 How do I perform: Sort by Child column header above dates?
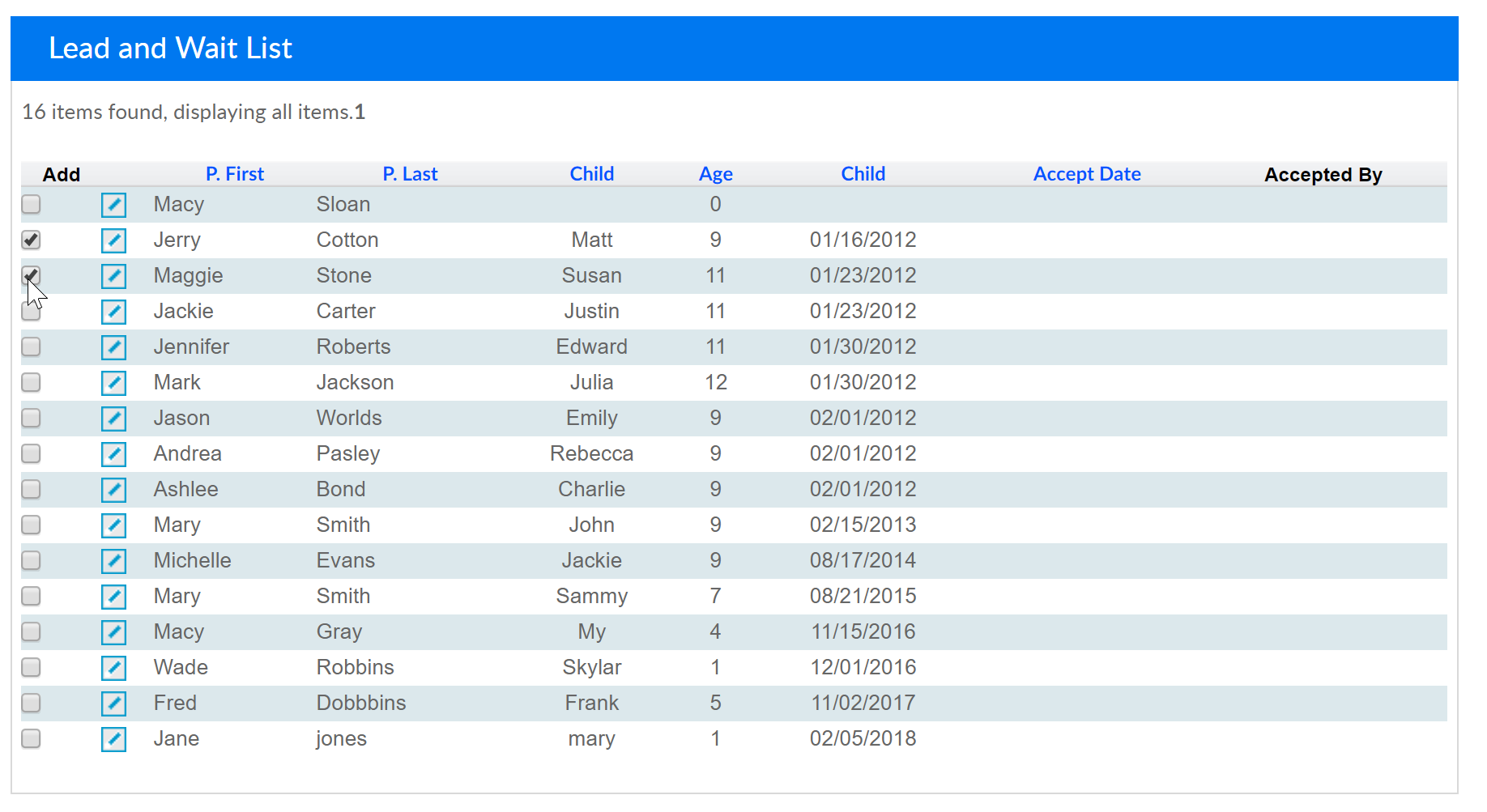click(863, 174)
